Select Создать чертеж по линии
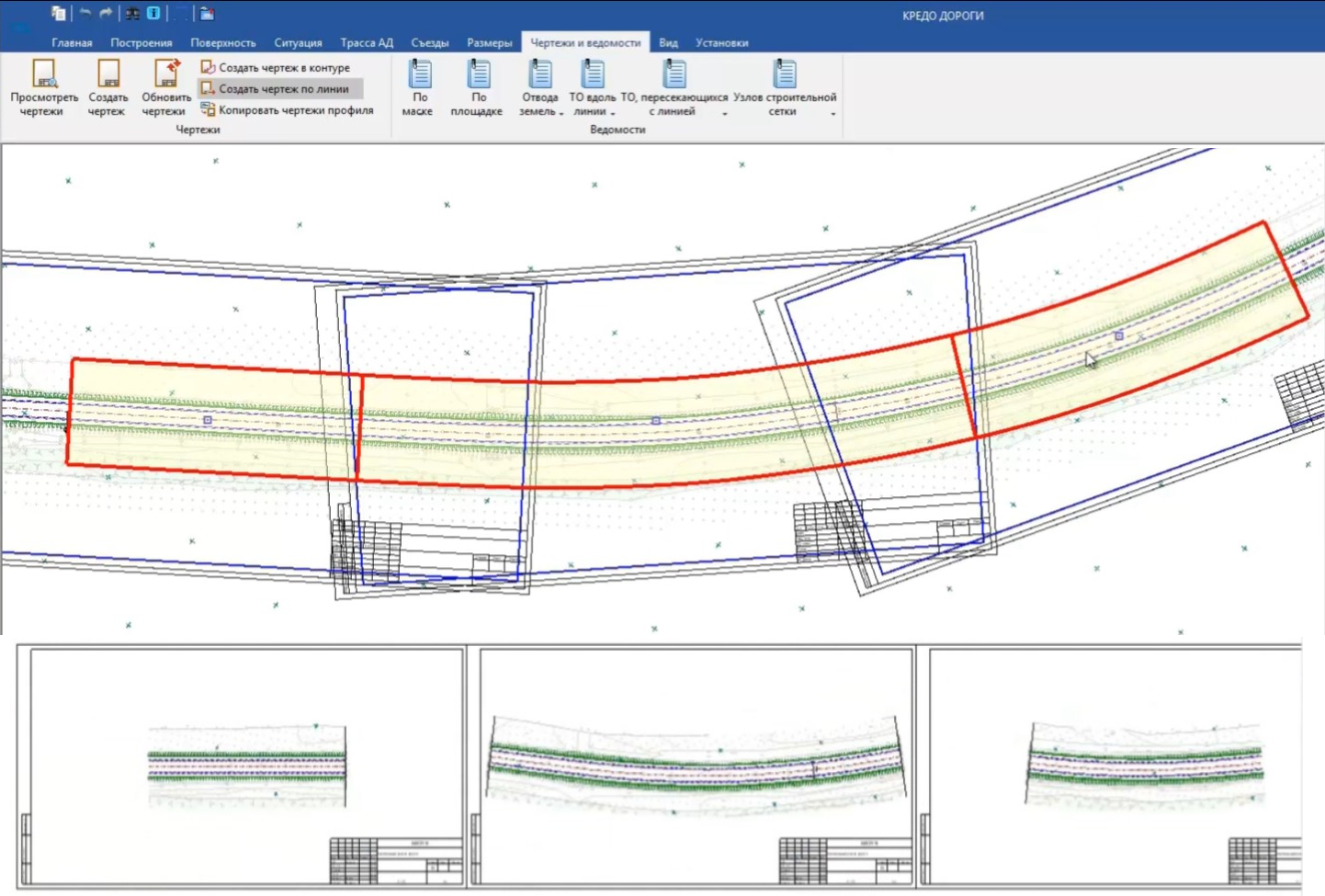This screenshot has width=1325, height=896. tap(275, 88)
